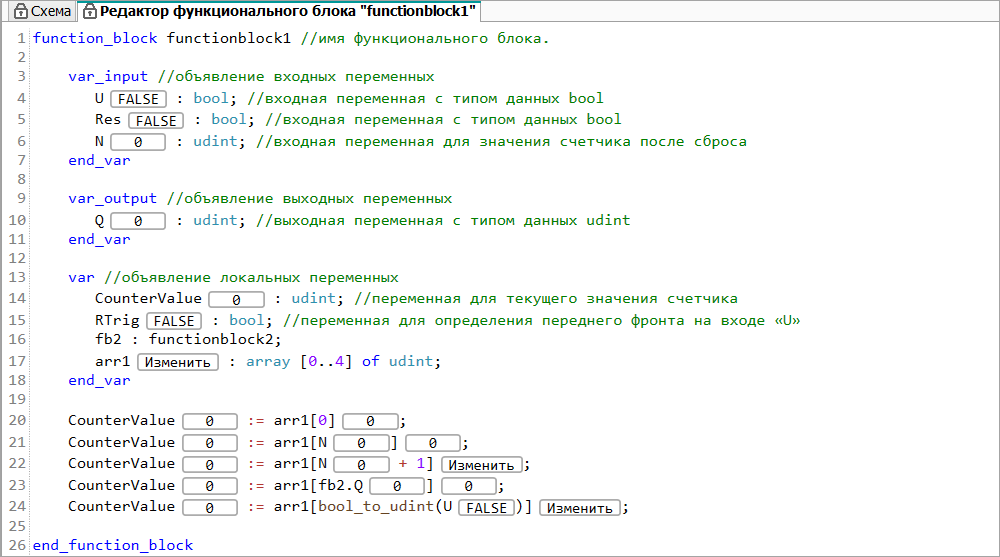Click the value field of output variable Q
1000x557 pixels.
(137, 221)
